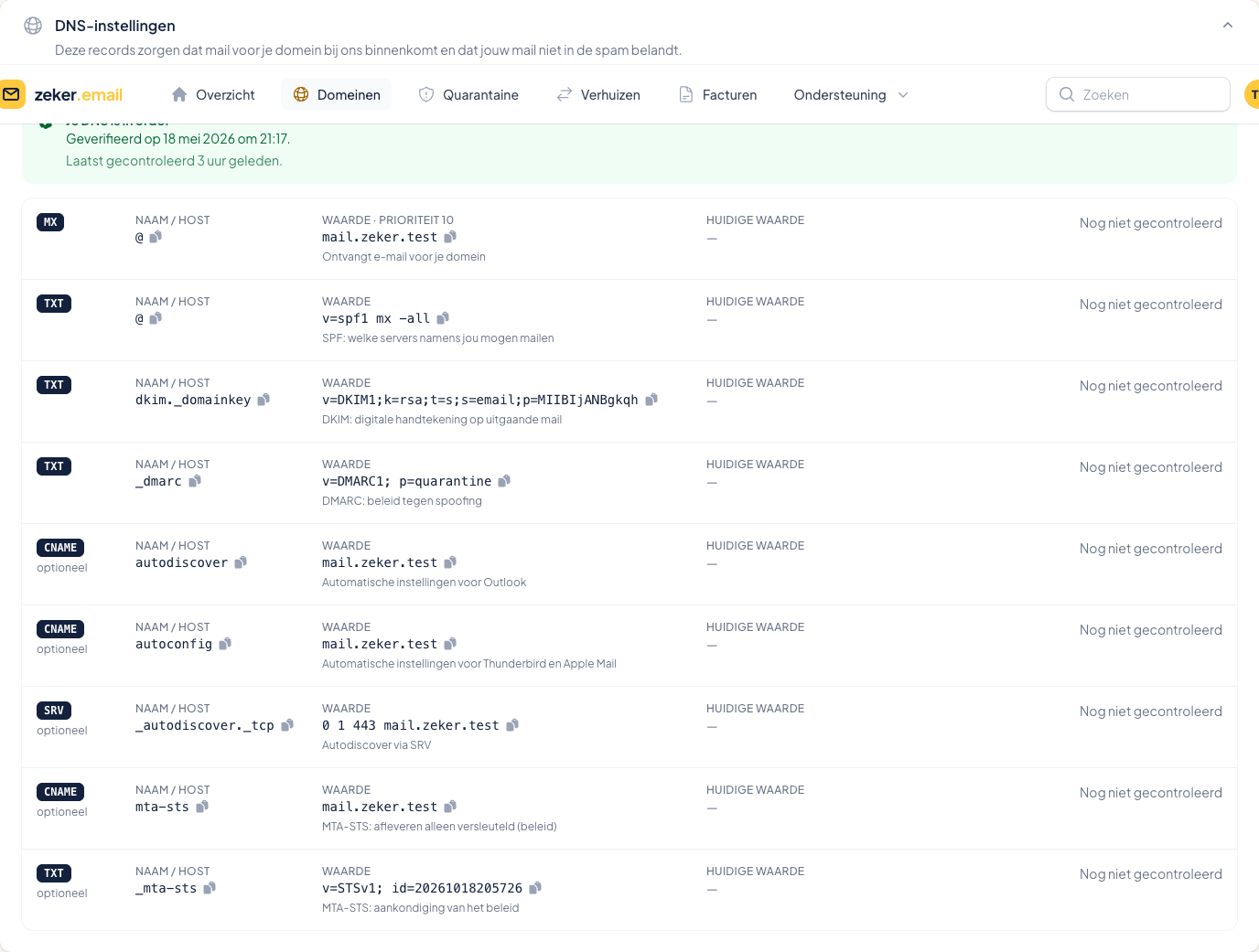Open the user avatar menu
Image resolution: width=1259 pixels, height=952 pixels.
pyautogui.click(x=1253, y=94)
